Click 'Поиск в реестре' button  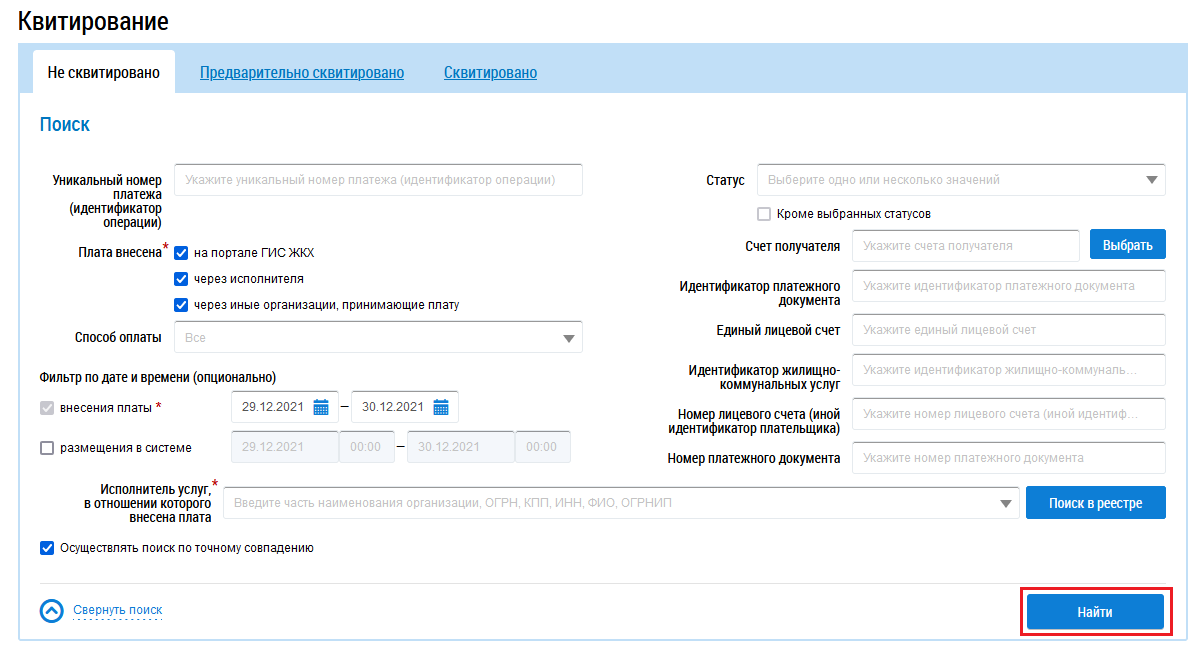pos(1095,503)
